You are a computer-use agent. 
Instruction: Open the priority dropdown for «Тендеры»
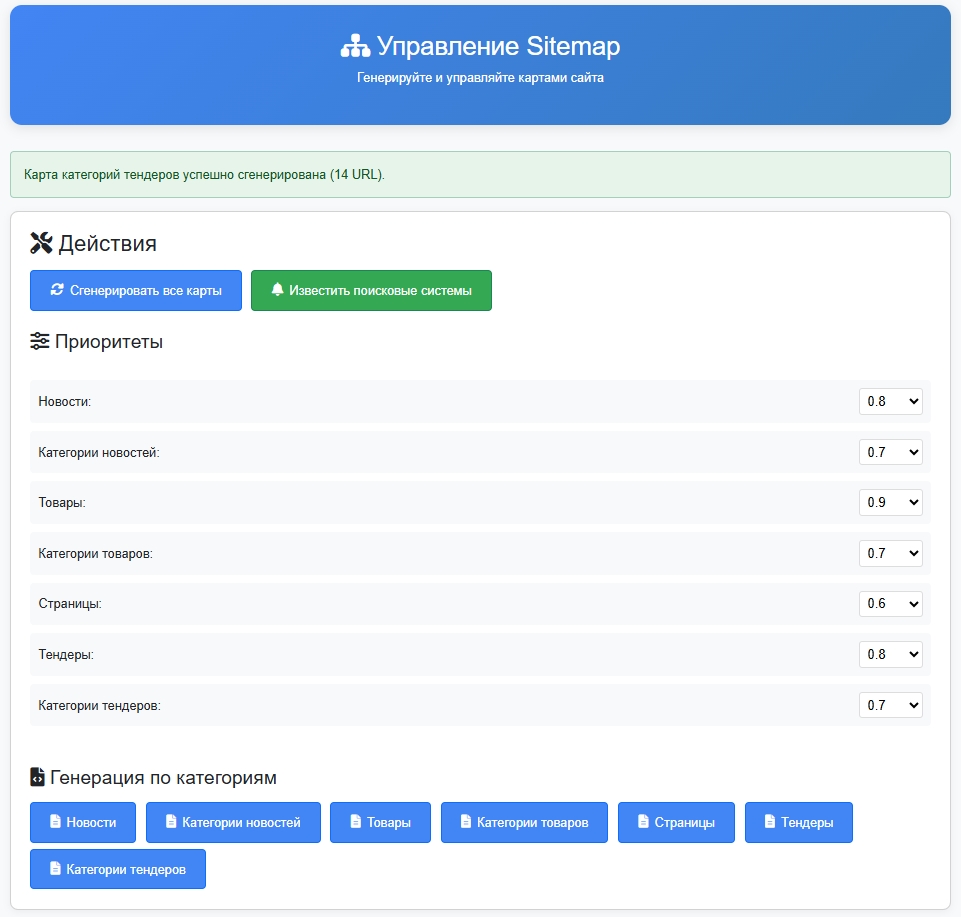890,654
